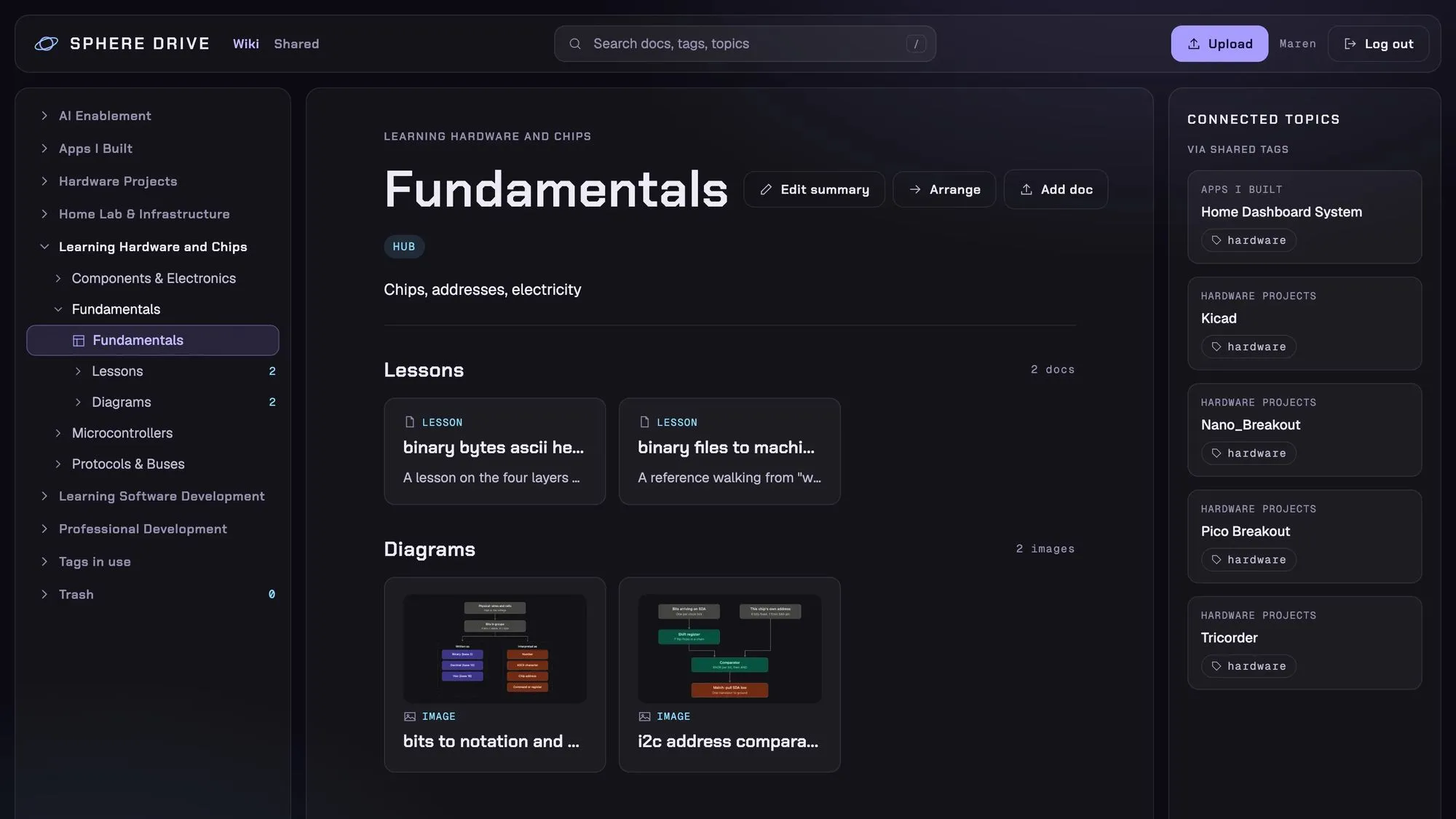This screenshot has width=1456, height=819.
Task: Expand the Apps I Built section
Action: point(44,149)
